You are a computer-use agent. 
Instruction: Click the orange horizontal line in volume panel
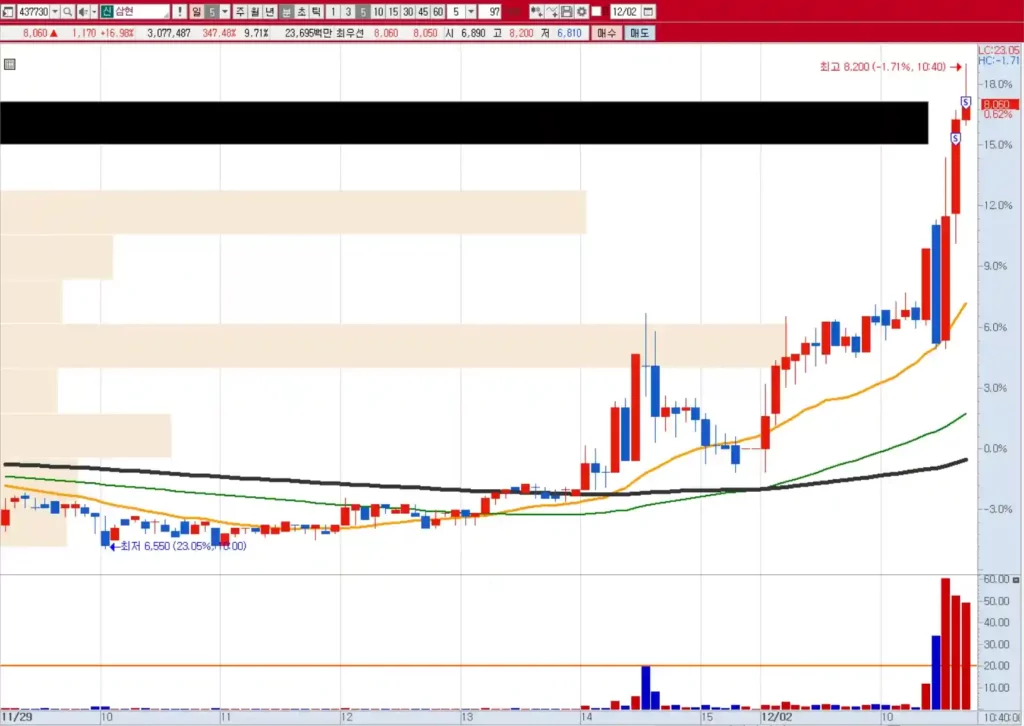pos(488,666)
